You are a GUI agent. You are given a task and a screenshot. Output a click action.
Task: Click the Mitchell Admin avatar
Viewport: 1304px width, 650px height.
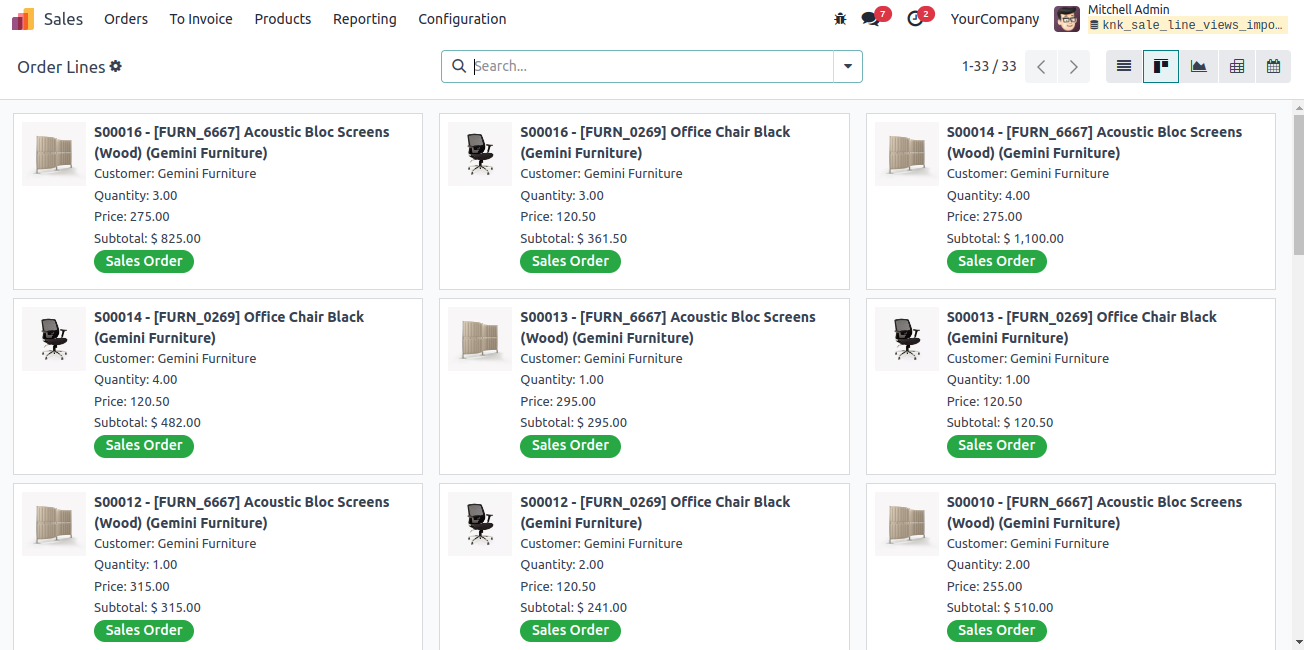(1067, 19)
